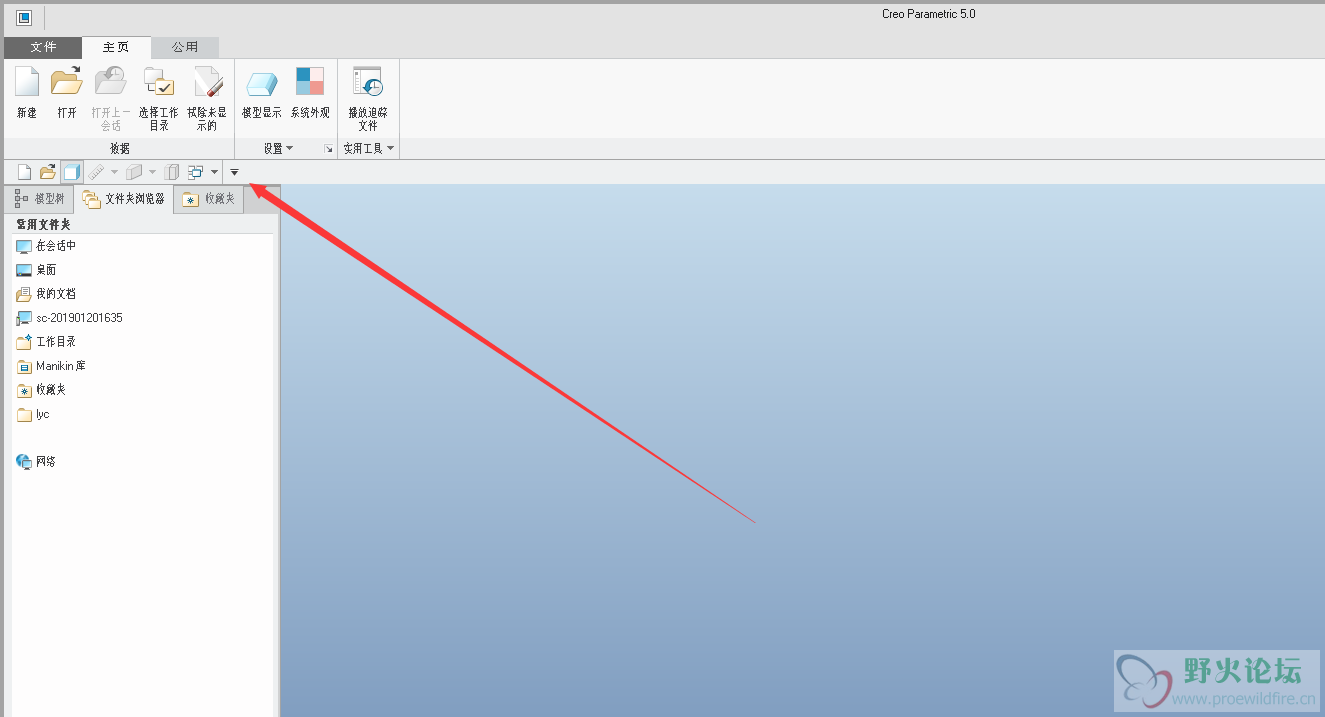Switch to 模型树 (Model Tree) tab

click(40, 199)
